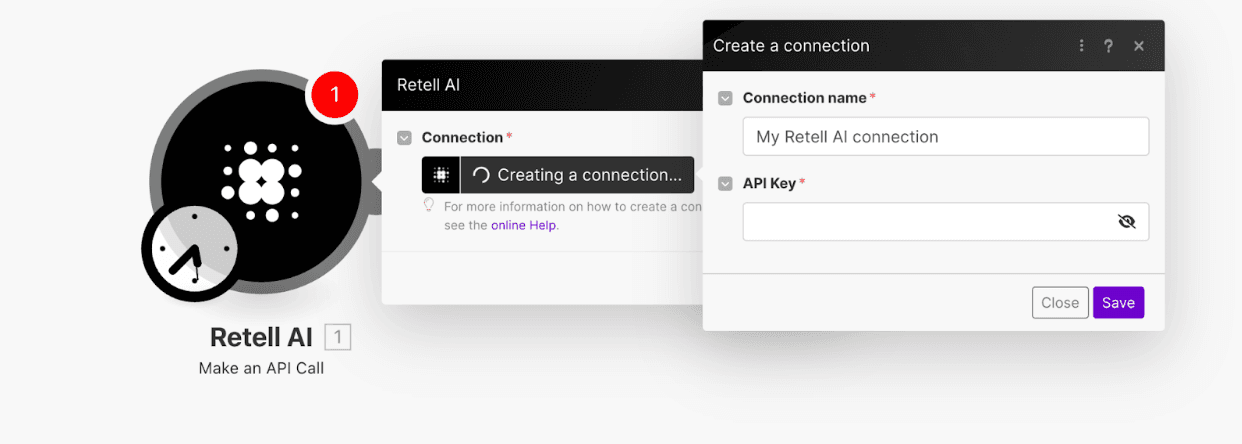Click the lightbulb hint icon
1242x444 pixels.
pyautogui.click(x=429, y=205)
